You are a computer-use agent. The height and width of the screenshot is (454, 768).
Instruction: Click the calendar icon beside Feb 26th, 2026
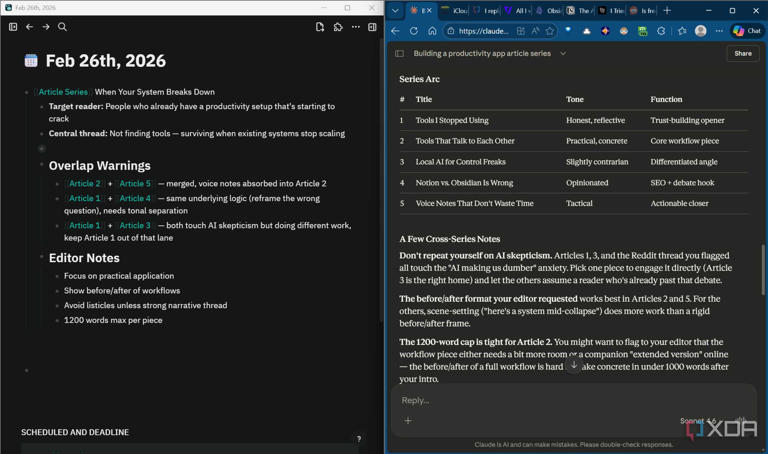[x=31, y=61]
